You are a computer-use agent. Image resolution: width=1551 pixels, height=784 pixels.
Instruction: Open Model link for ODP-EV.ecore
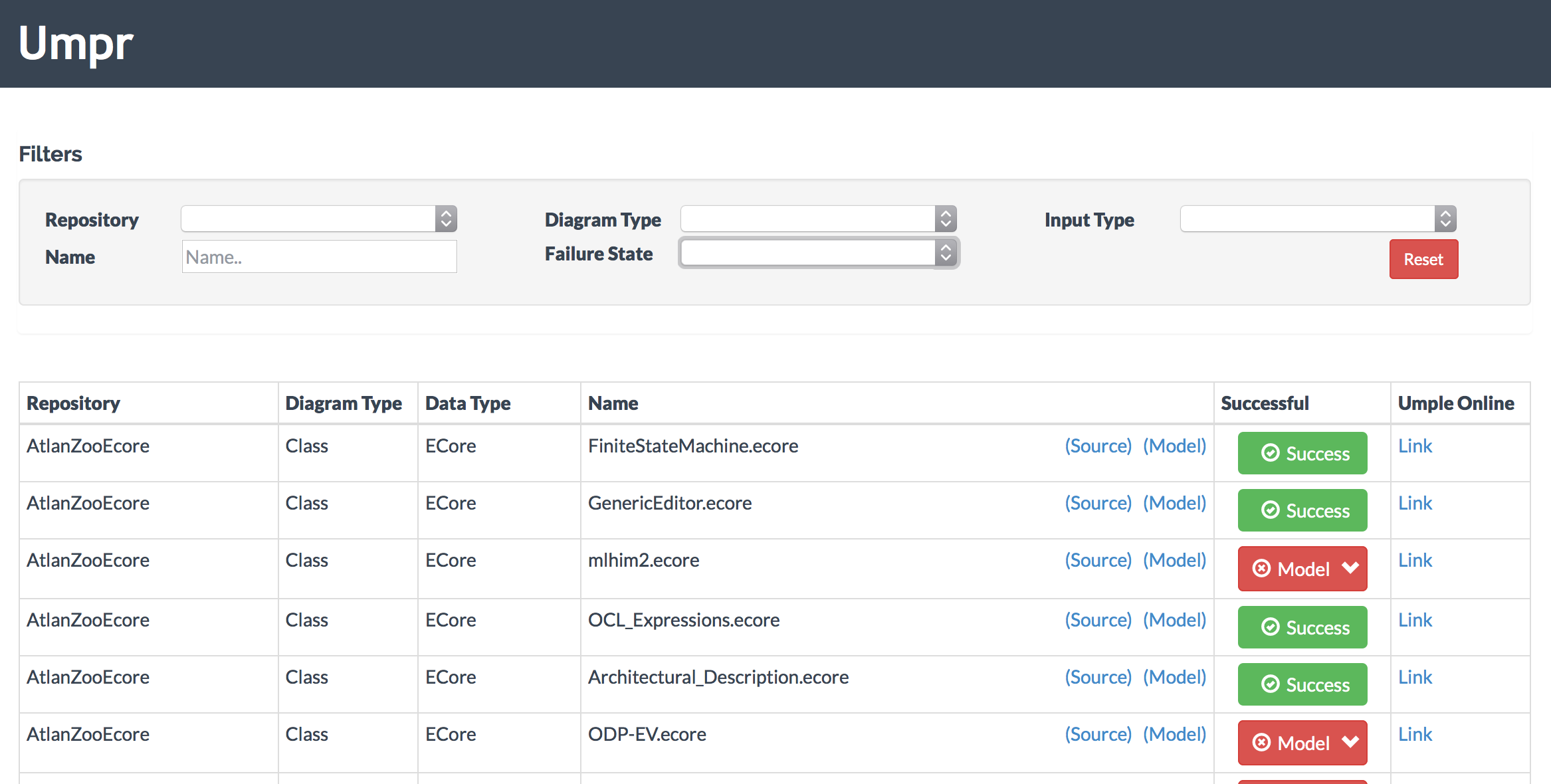tap(1174, 734)
